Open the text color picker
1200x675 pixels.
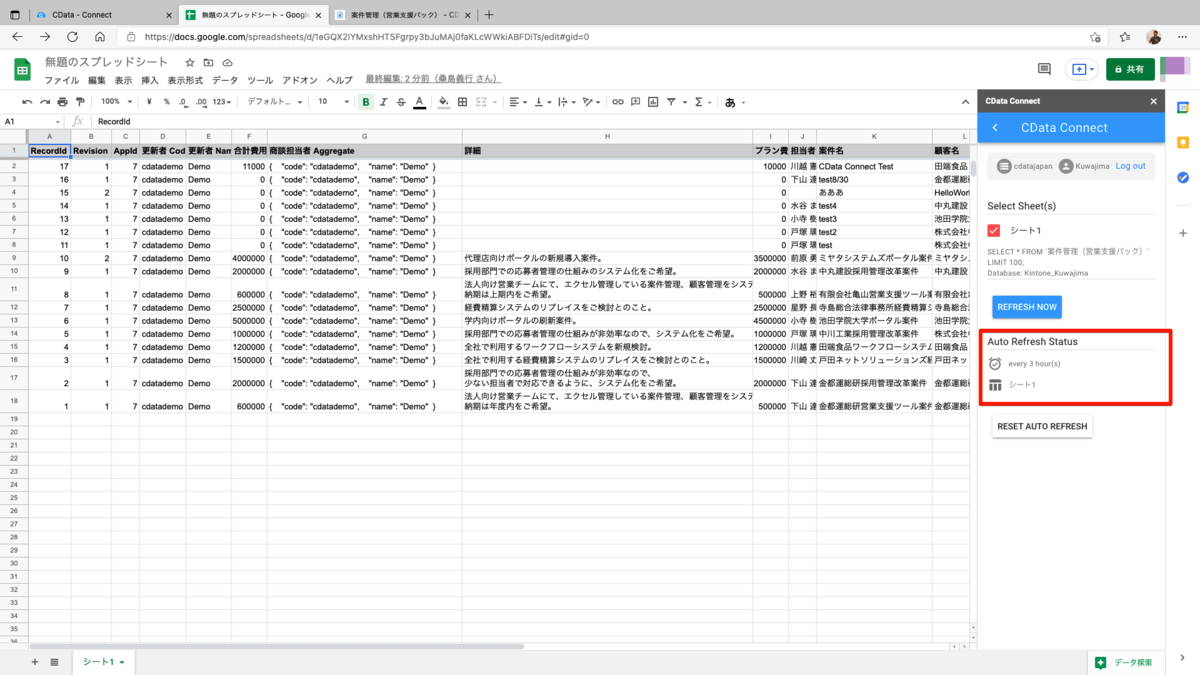click(419, 102)
